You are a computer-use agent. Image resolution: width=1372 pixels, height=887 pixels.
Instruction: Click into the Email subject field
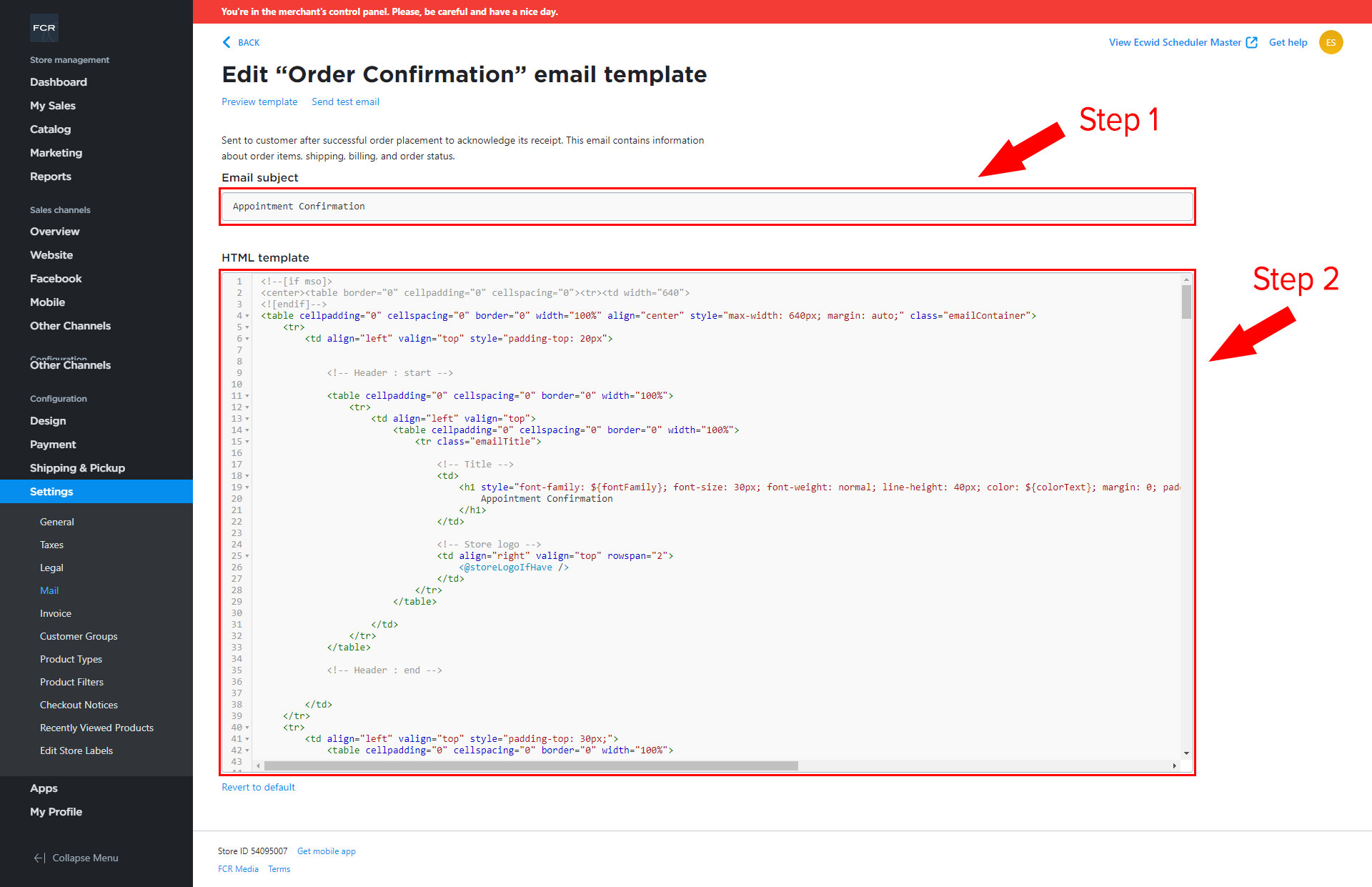[x=707, y=207]
